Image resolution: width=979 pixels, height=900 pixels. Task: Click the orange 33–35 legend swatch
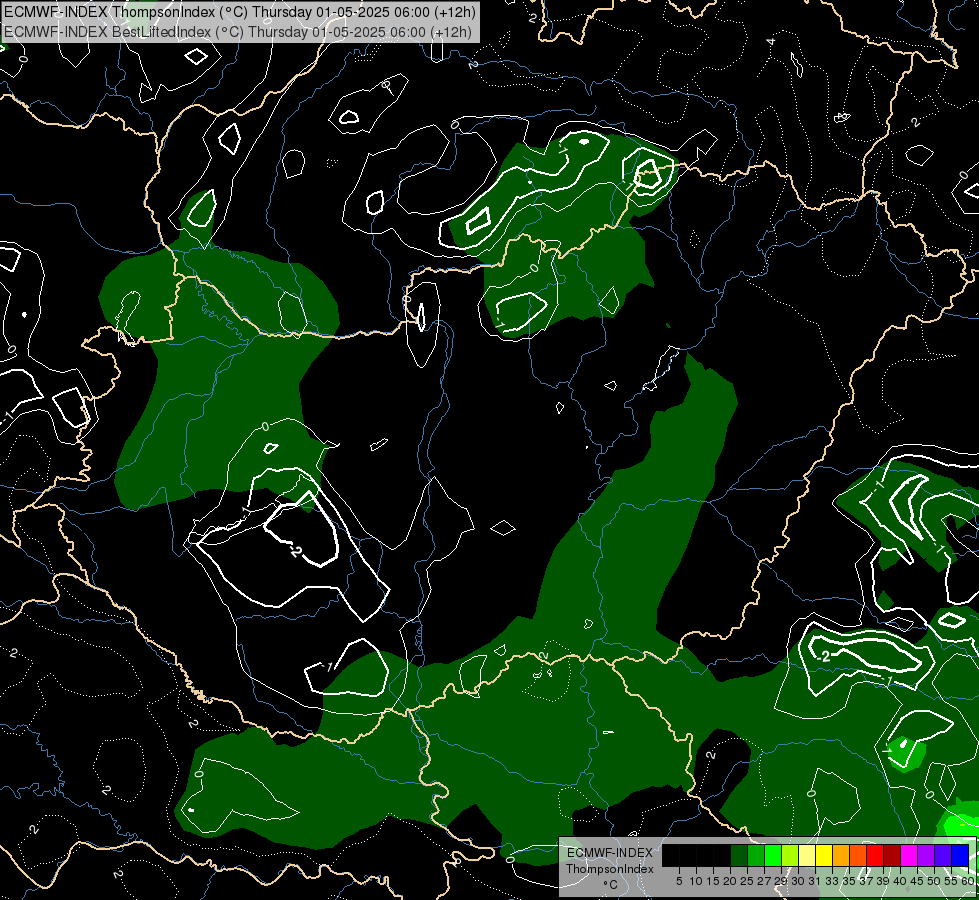[x=841, y=855]
